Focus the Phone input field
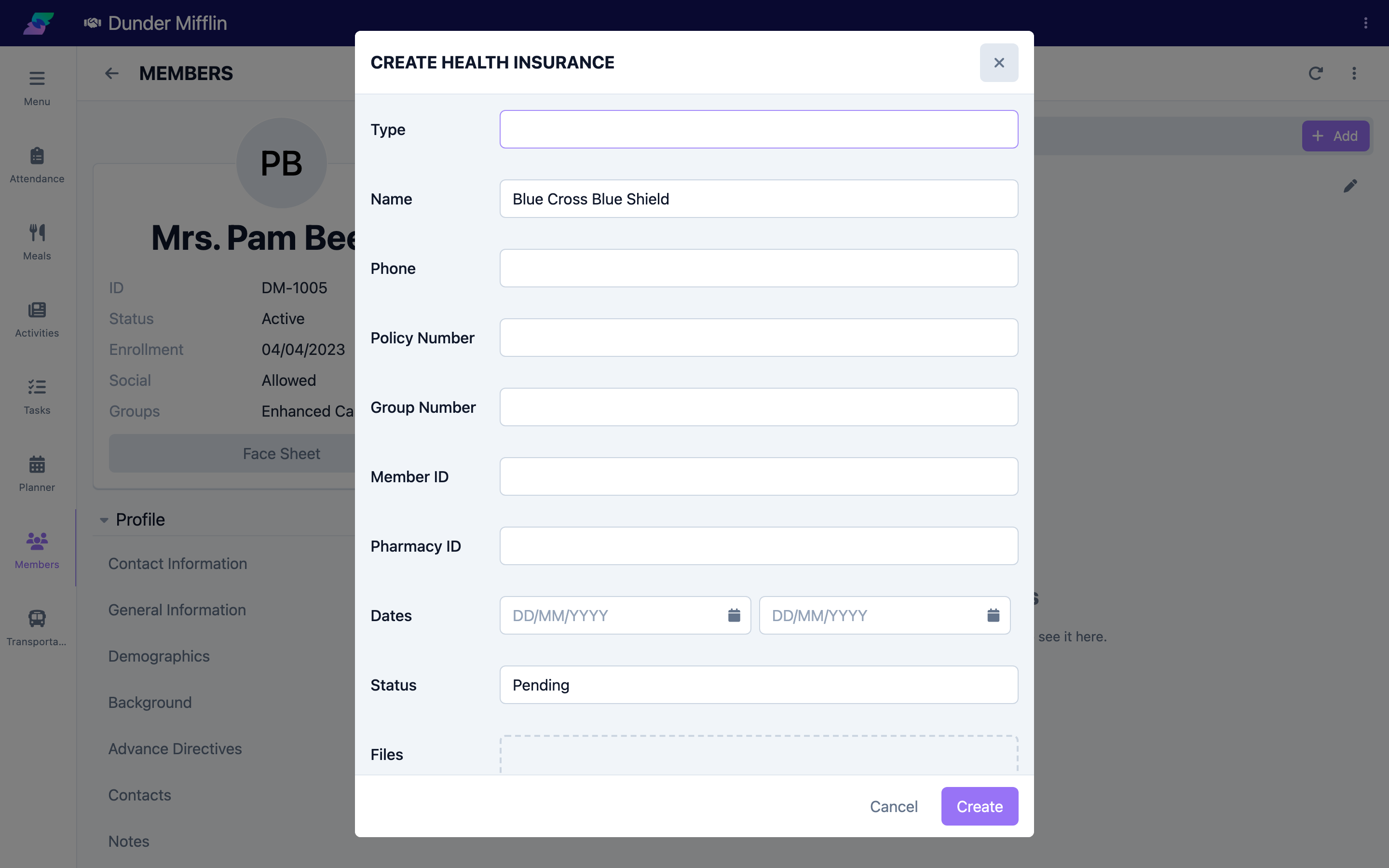Image resolution: width=1389 pixels, height=868 pixels. 759,268
